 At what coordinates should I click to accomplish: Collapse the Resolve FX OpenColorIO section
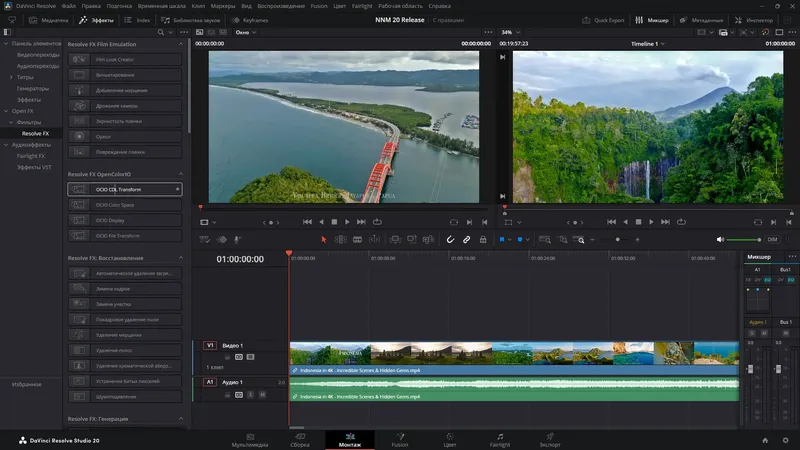point(180,174)
